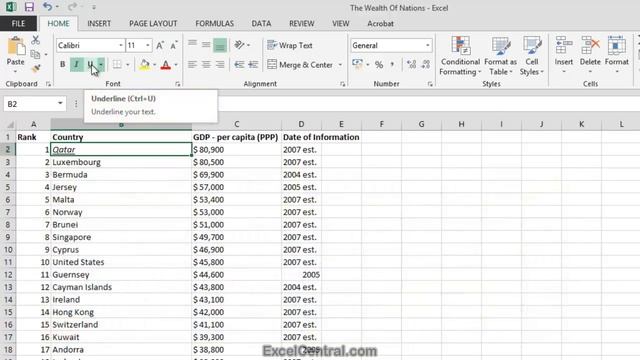Click the Save icon in quick access toolbar
This screenshot has width=640, height=360.
pos(29,7)
